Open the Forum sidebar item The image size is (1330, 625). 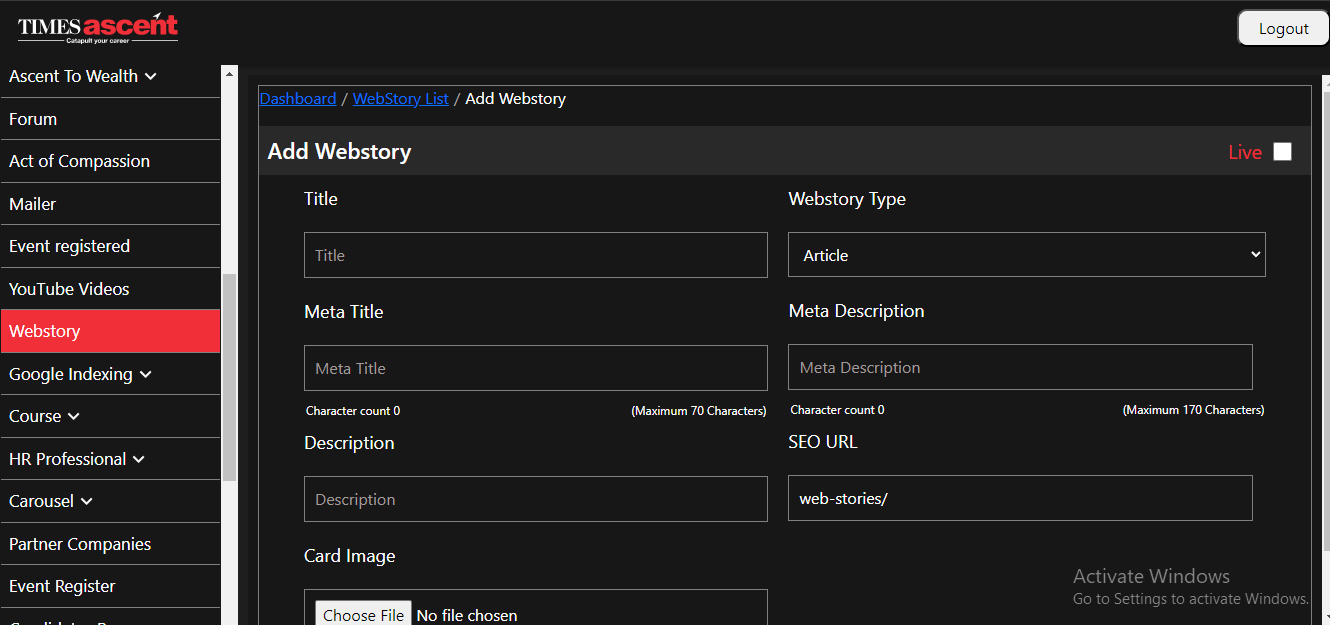[110, 119]
